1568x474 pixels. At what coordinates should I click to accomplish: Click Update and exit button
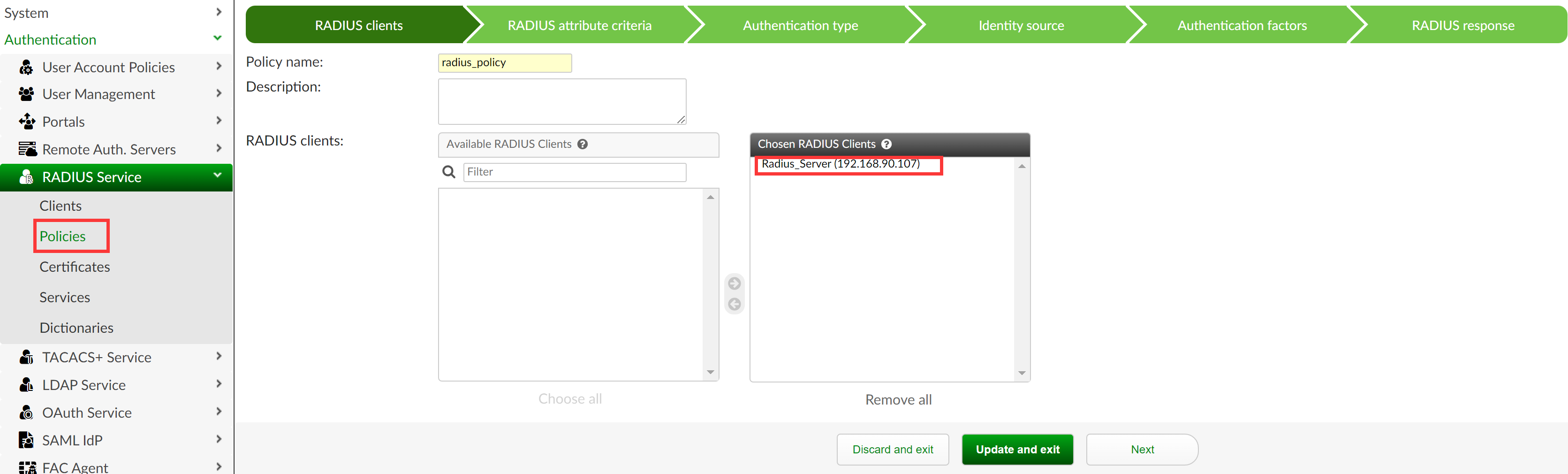pyautogui.click(x=1017, y=449)
